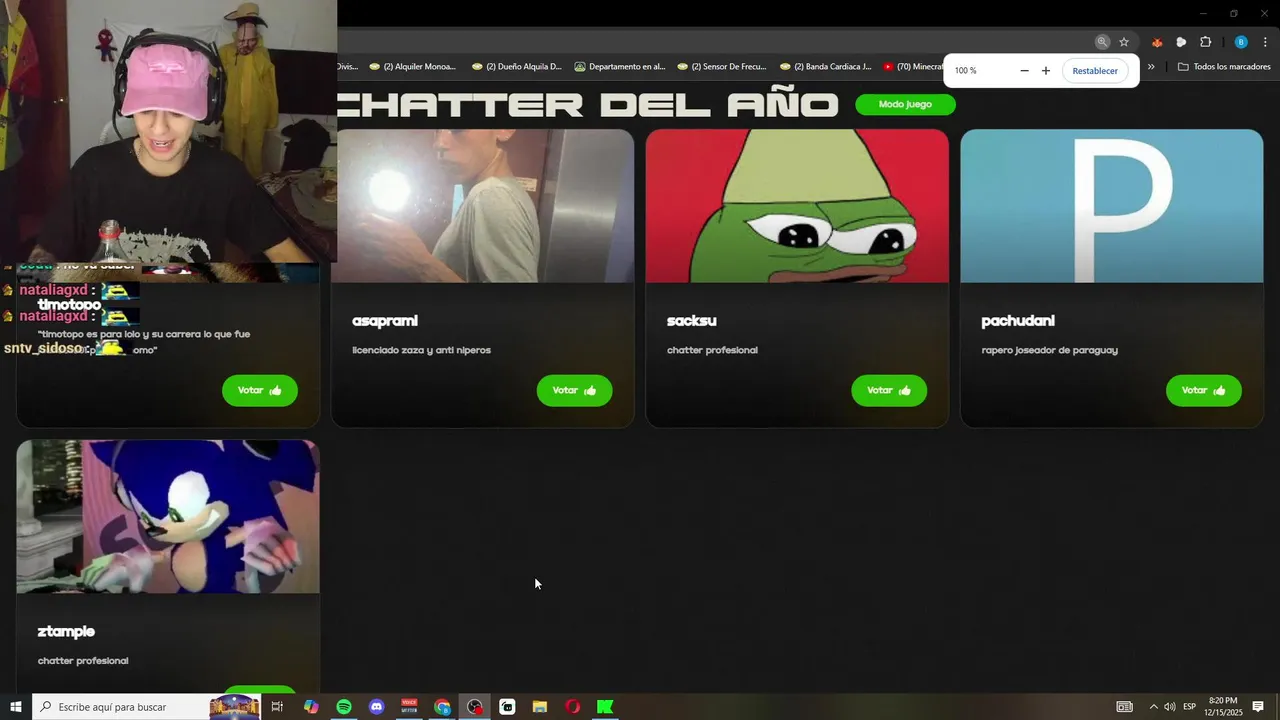The width and height of the screenshot is (1280, 720).
Task: Launch Copilot from the taskbar
Action: pos(311,707)
